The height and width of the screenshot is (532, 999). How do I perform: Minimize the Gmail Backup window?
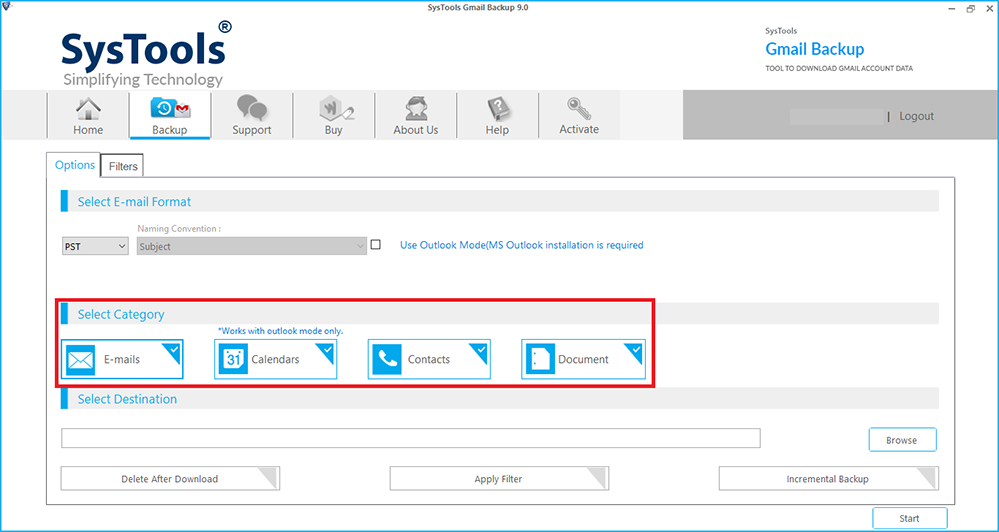tap(951, 8)
